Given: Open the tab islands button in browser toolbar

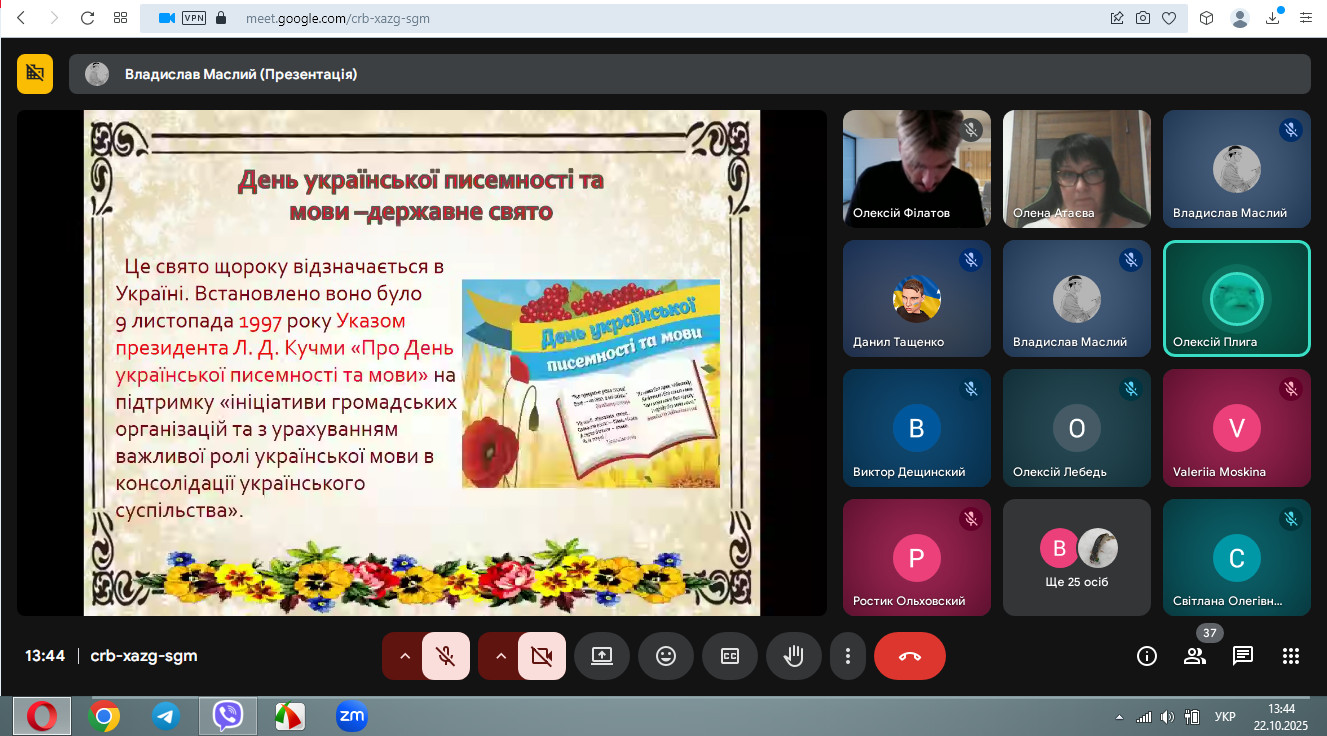Looking at the screenshot, I should [120, 18].
